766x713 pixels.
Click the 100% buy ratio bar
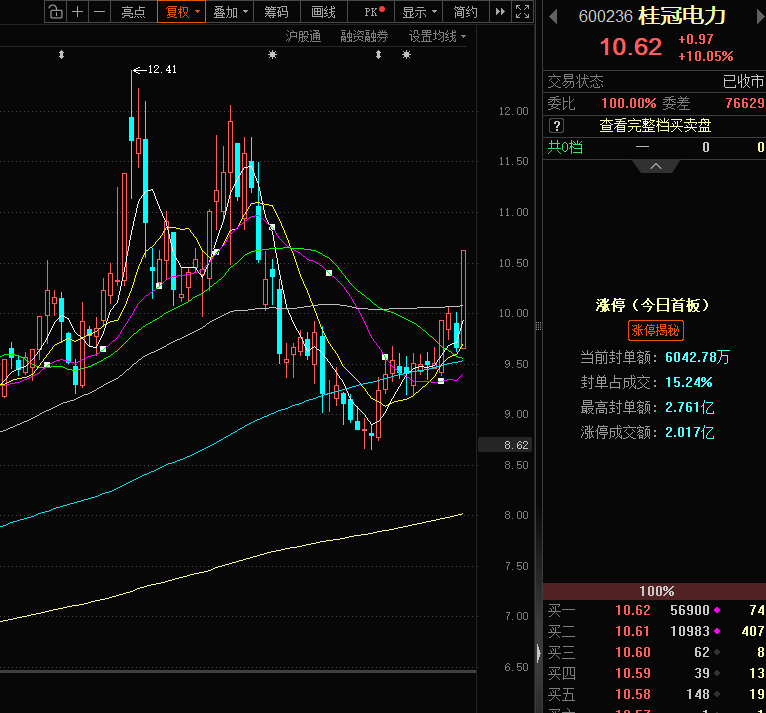[x=654, y=591]
